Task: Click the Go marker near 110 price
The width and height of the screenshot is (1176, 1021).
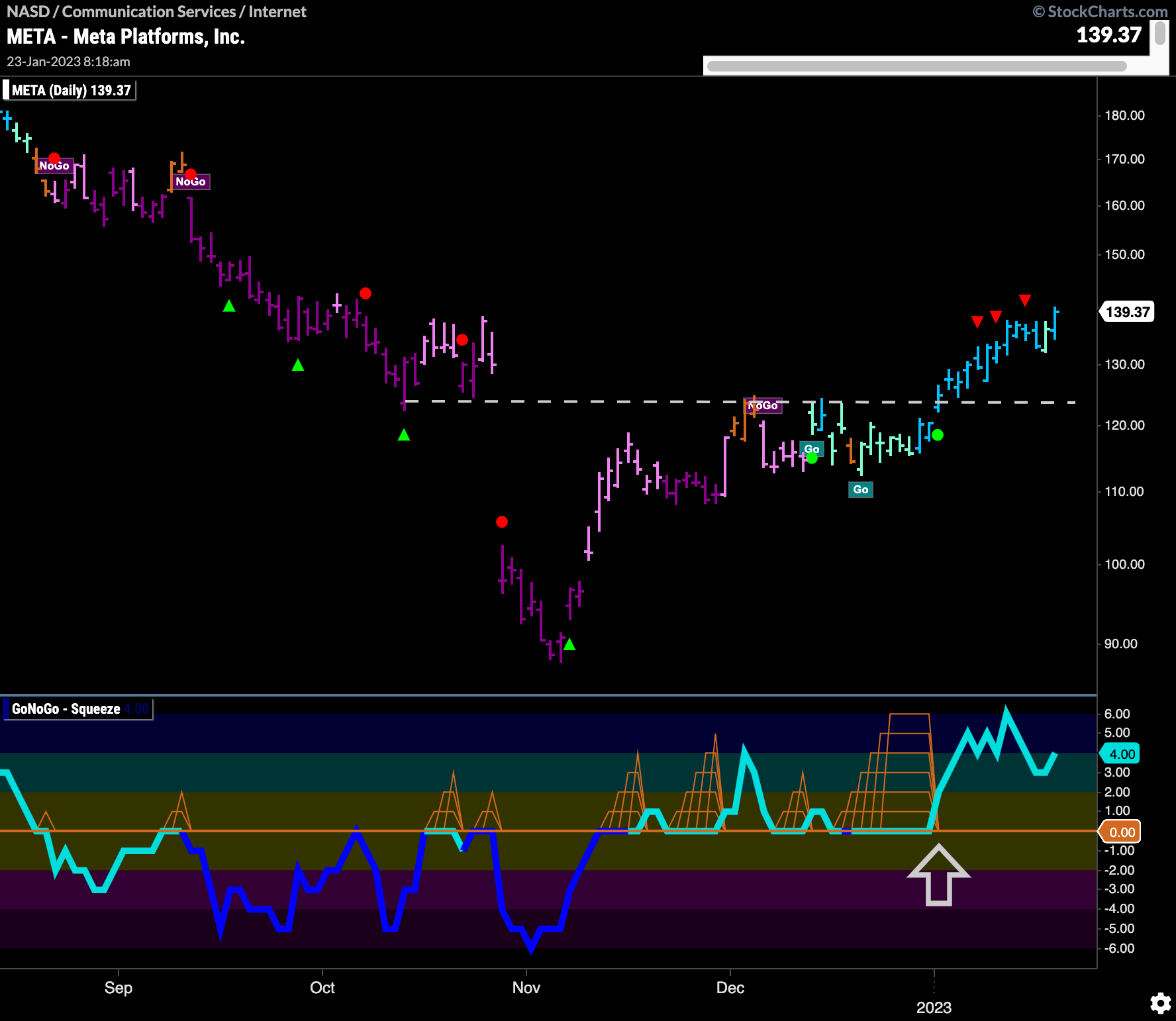Action: [861, 489]
